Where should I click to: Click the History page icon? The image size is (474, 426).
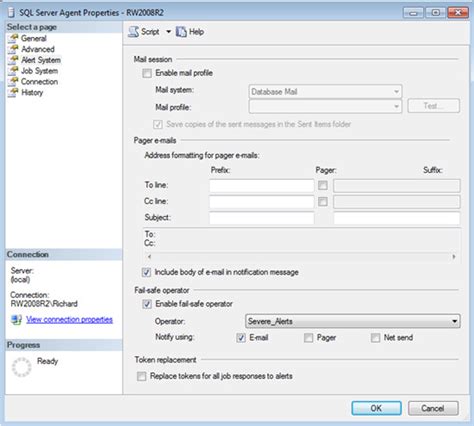coord(13,92)
